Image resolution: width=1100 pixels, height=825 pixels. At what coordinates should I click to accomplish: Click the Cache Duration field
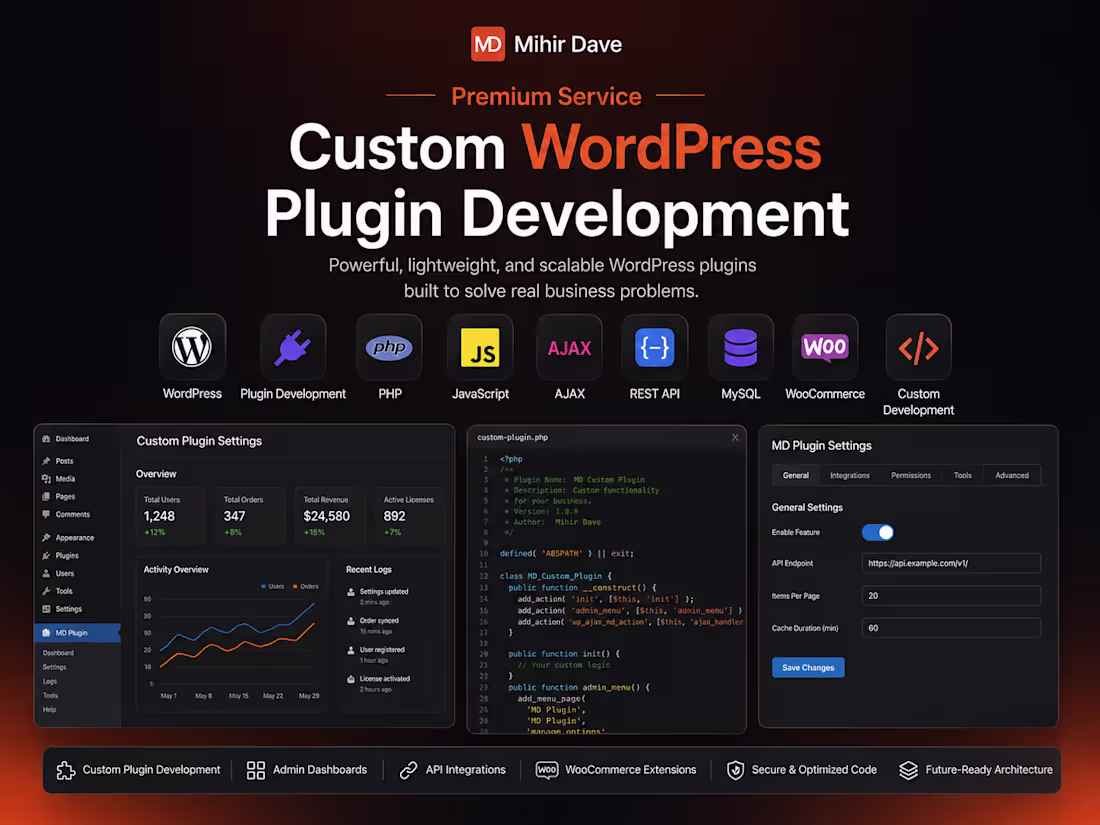coord(951,628)
